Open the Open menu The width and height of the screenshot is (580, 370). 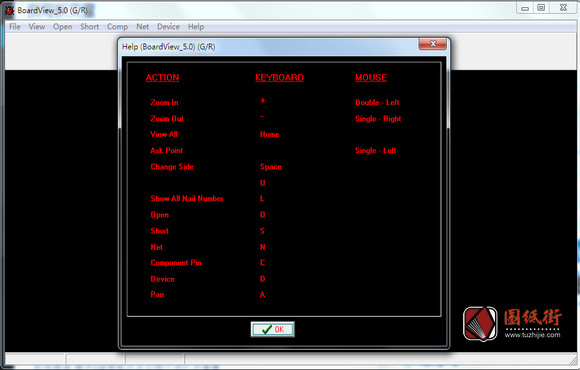(63, 27)
